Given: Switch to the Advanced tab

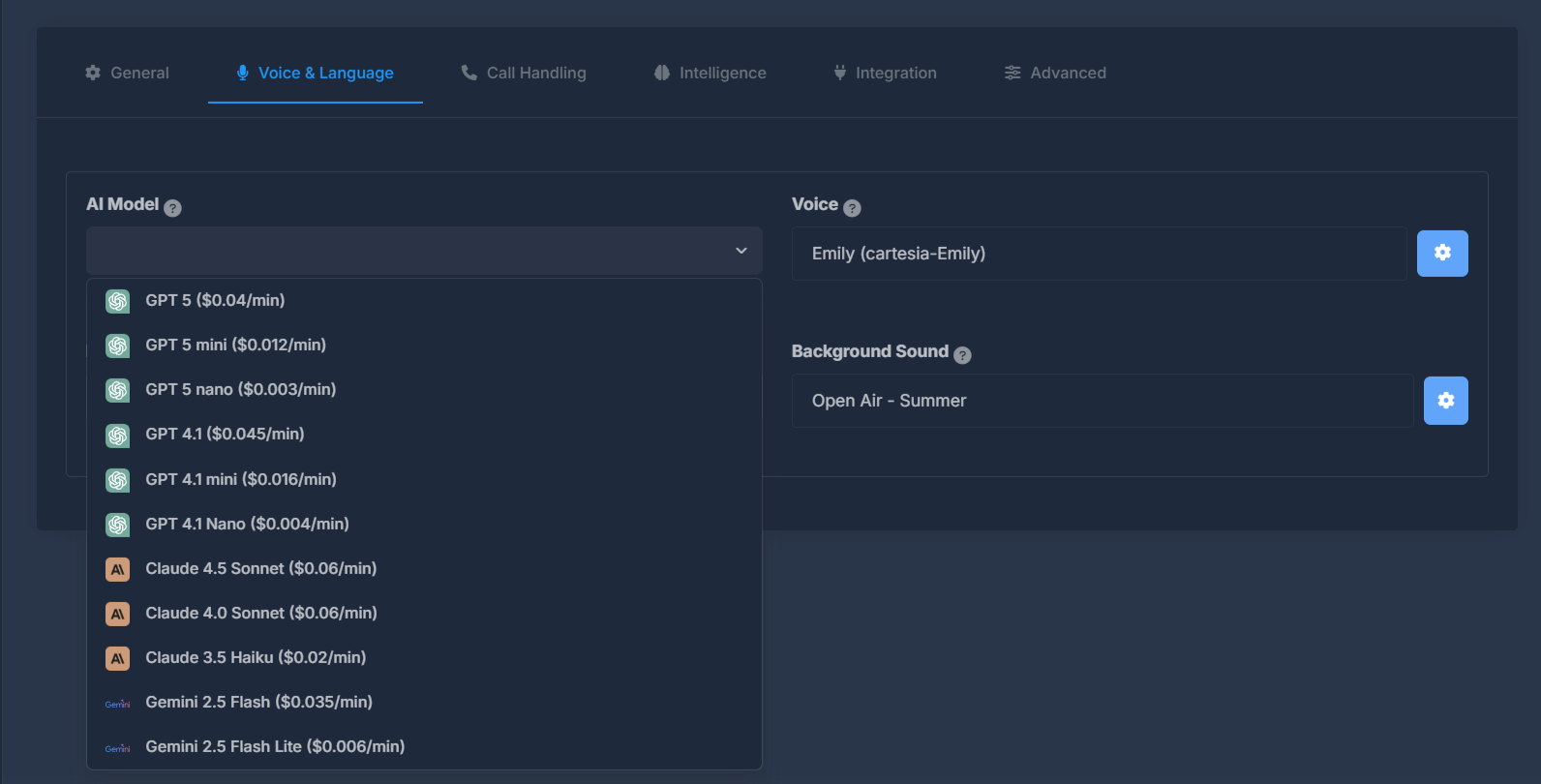Looking at the screenshot, I should pyautogui.click(x=1056, y=73).
